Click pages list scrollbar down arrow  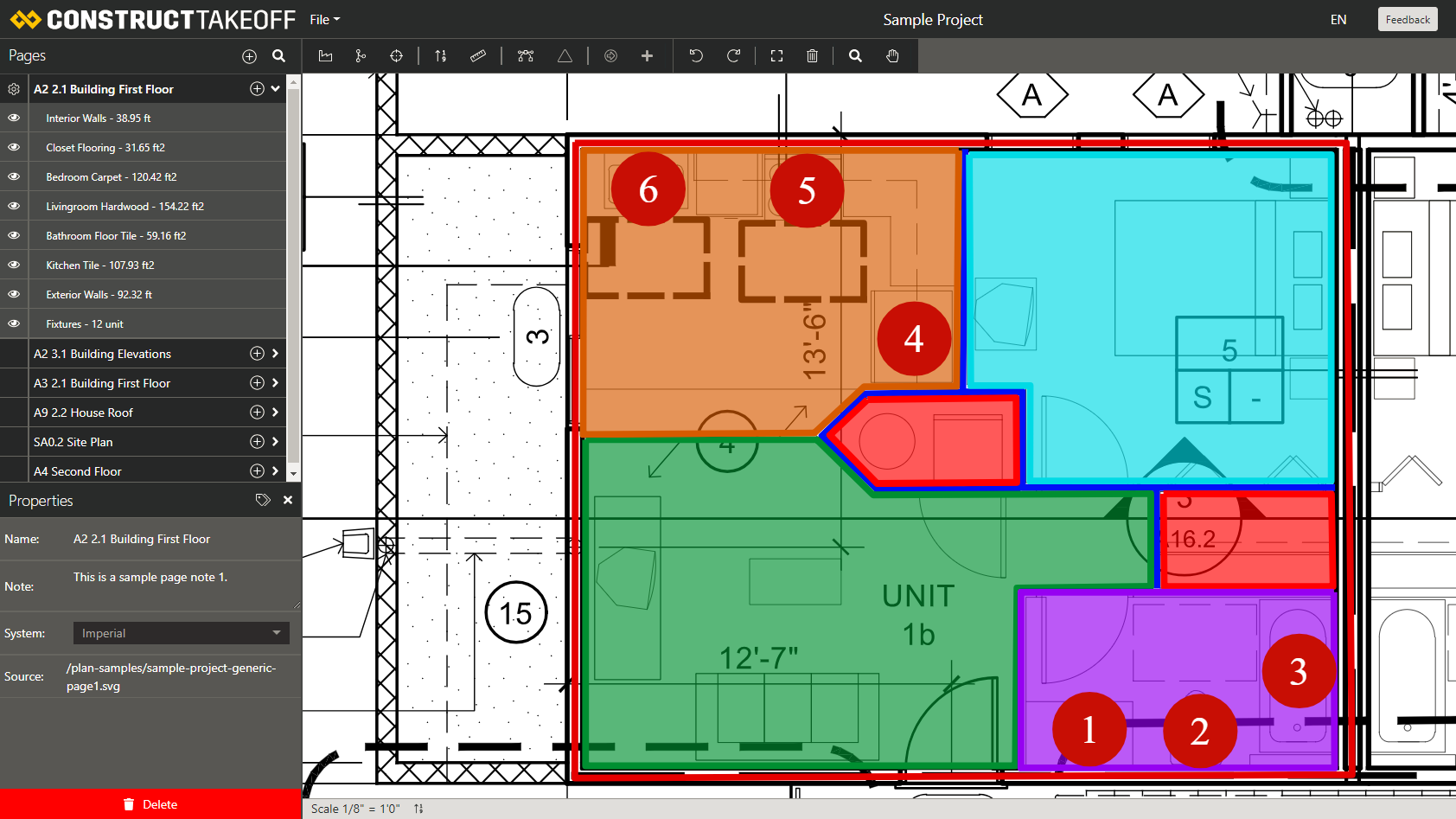pyautogui.click(x=294, y=474)
